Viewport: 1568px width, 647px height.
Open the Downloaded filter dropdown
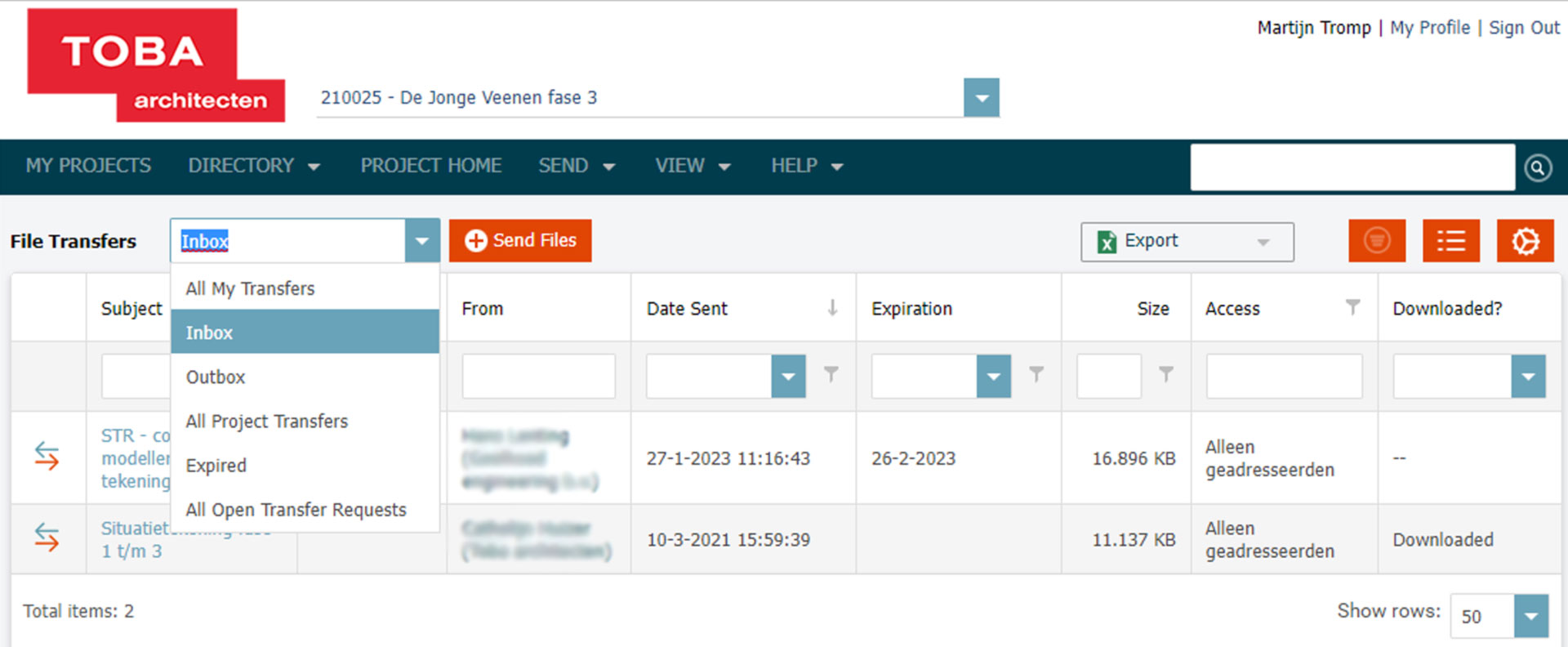coord(1527,377)
